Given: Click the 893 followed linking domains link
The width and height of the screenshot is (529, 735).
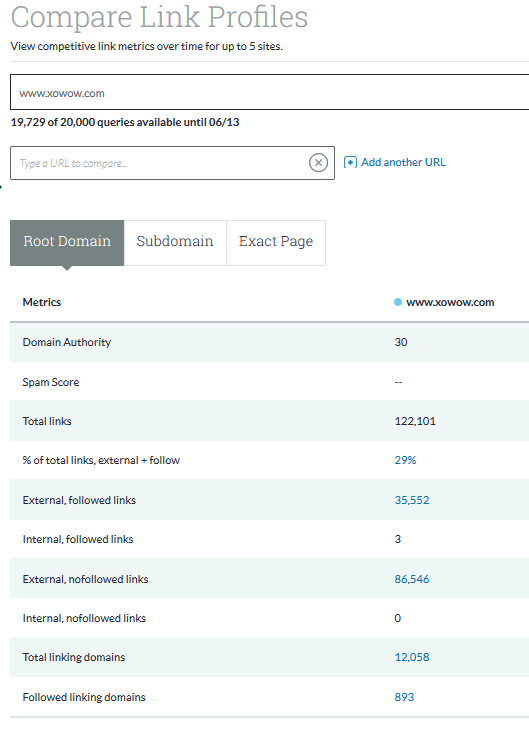Looking at the screenshot, I should pyautogui.click(x=404, y=697).
